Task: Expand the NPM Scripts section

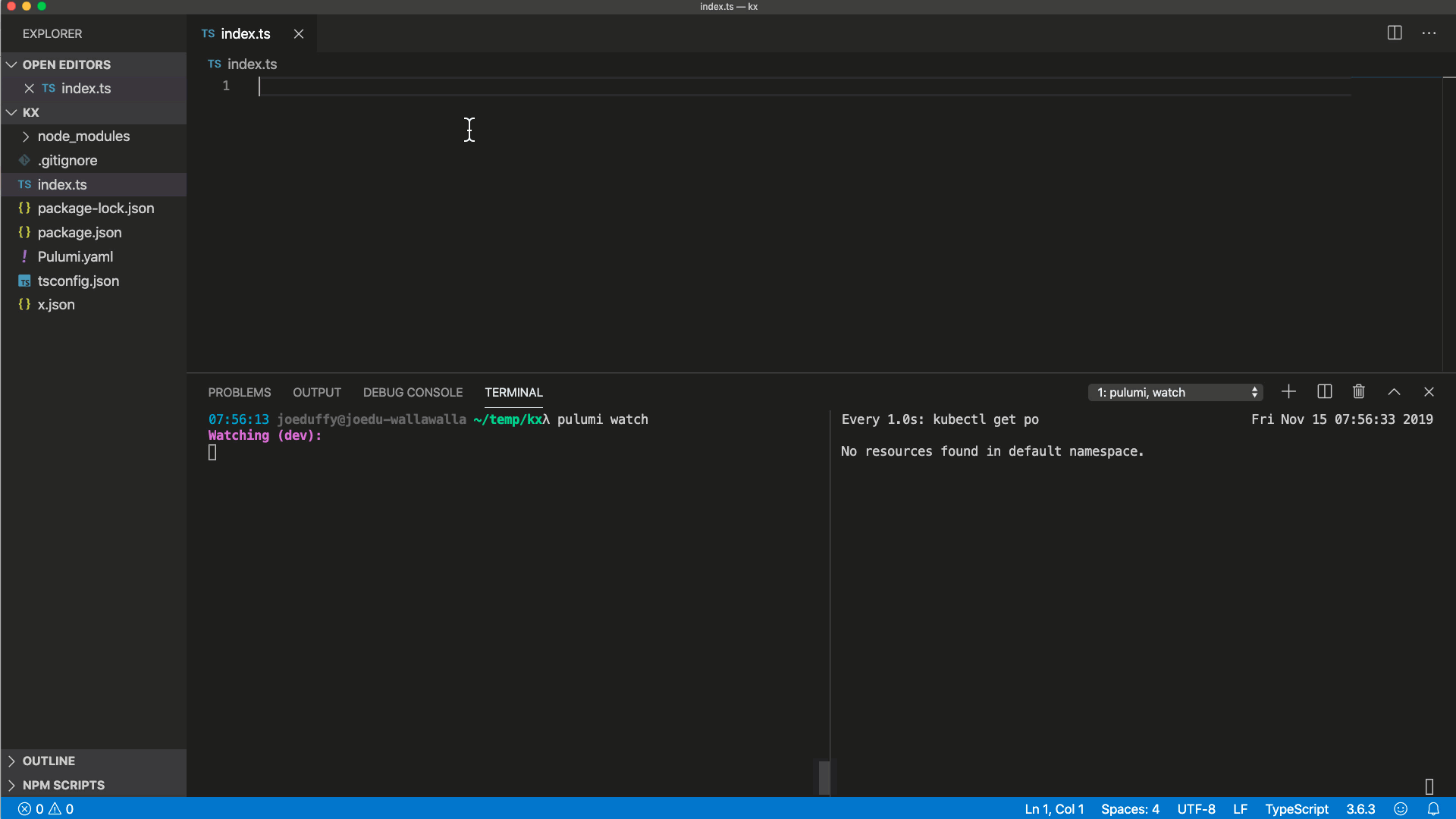Action: click(63, 785)
